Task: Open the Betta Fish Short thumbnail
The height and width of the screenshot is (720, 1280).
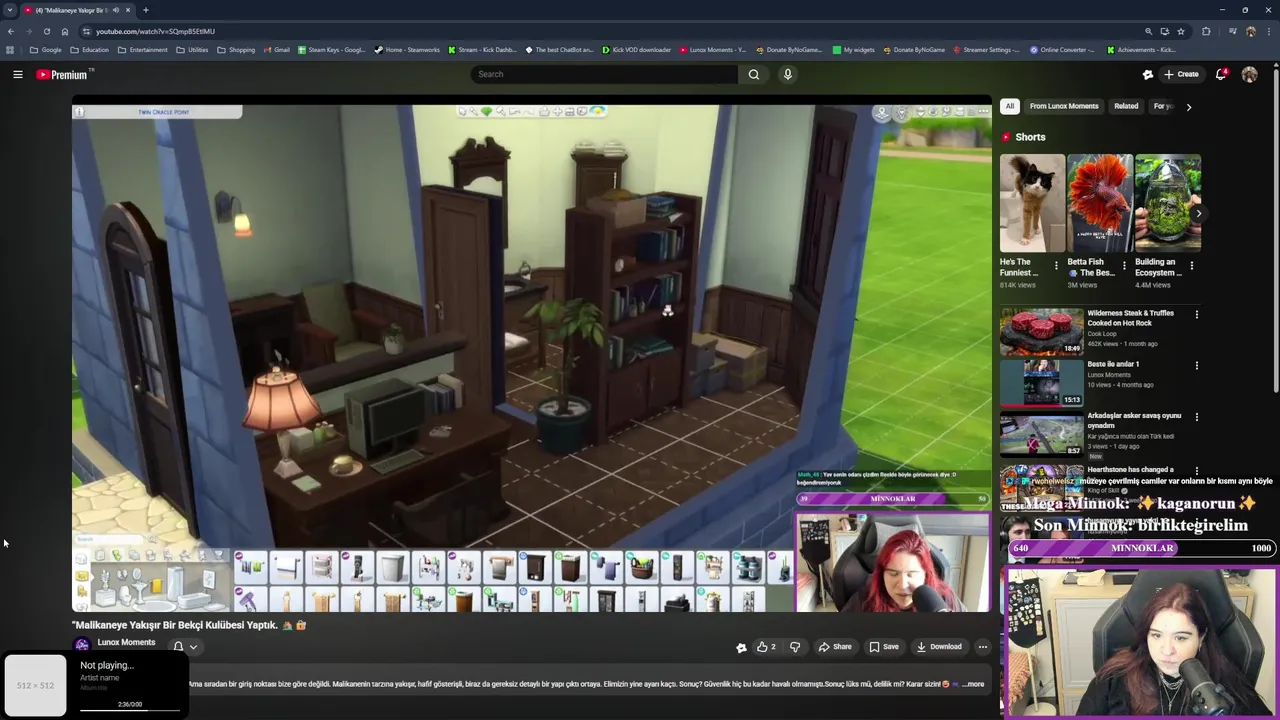Action: tap(1100, 203)
